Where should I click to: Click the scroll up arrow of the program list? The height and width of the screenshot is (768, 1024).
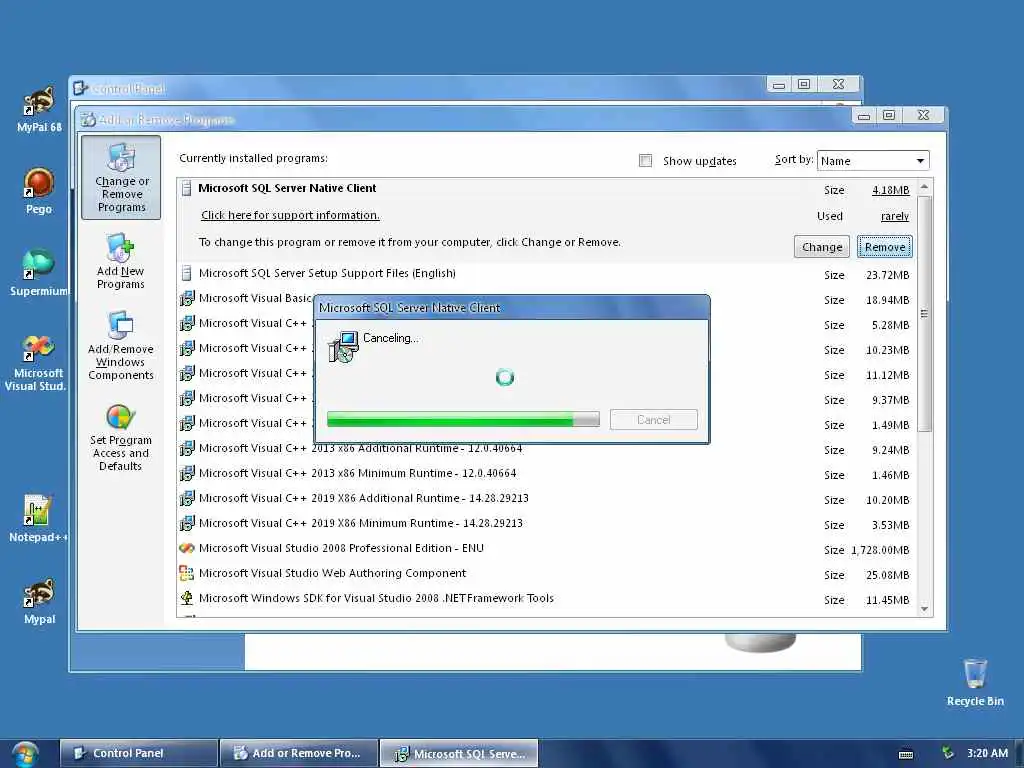pos(924,187)
